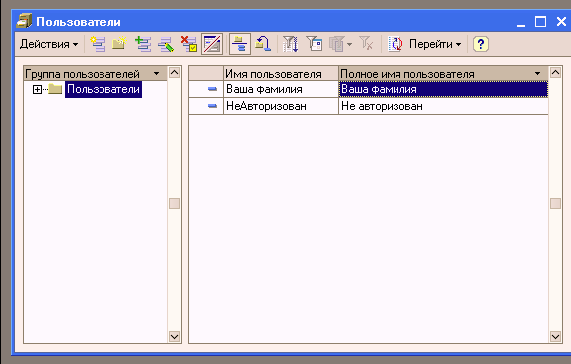Viewport: 571px width, 364px height.
Task: Open the Группа пользователей header dropdown arrow
Action: [157, 74]
